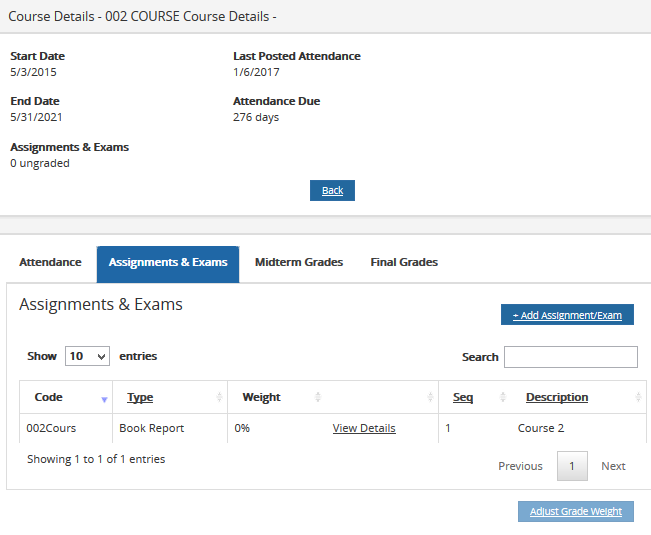Open the Midterm Grades tab
This screenshot has height=535, width=651.
tap(298, 263)
